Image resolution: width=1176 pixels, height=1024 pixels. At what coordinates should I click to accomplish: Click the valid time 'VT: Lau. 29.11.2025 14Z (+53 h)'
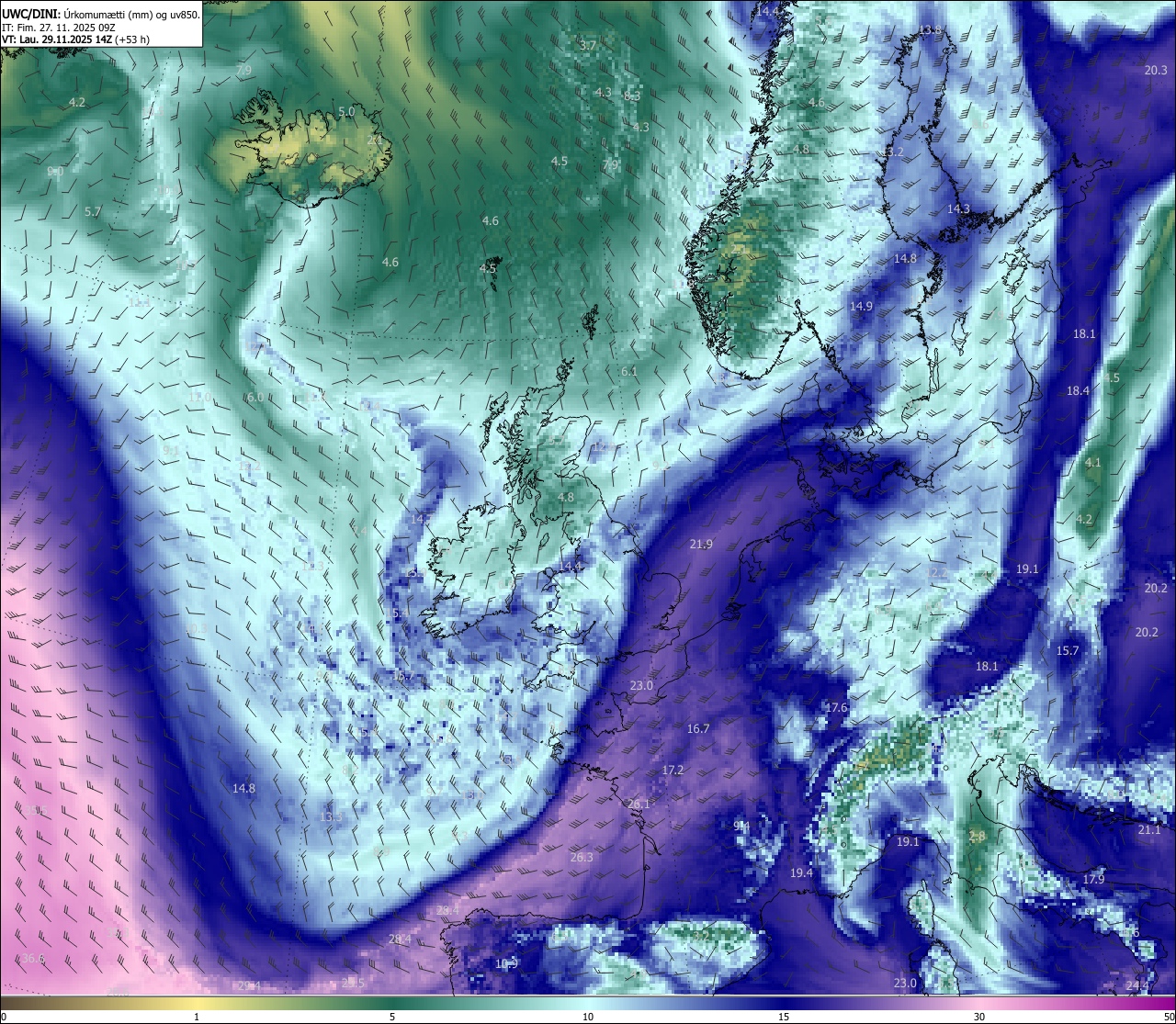76,39
